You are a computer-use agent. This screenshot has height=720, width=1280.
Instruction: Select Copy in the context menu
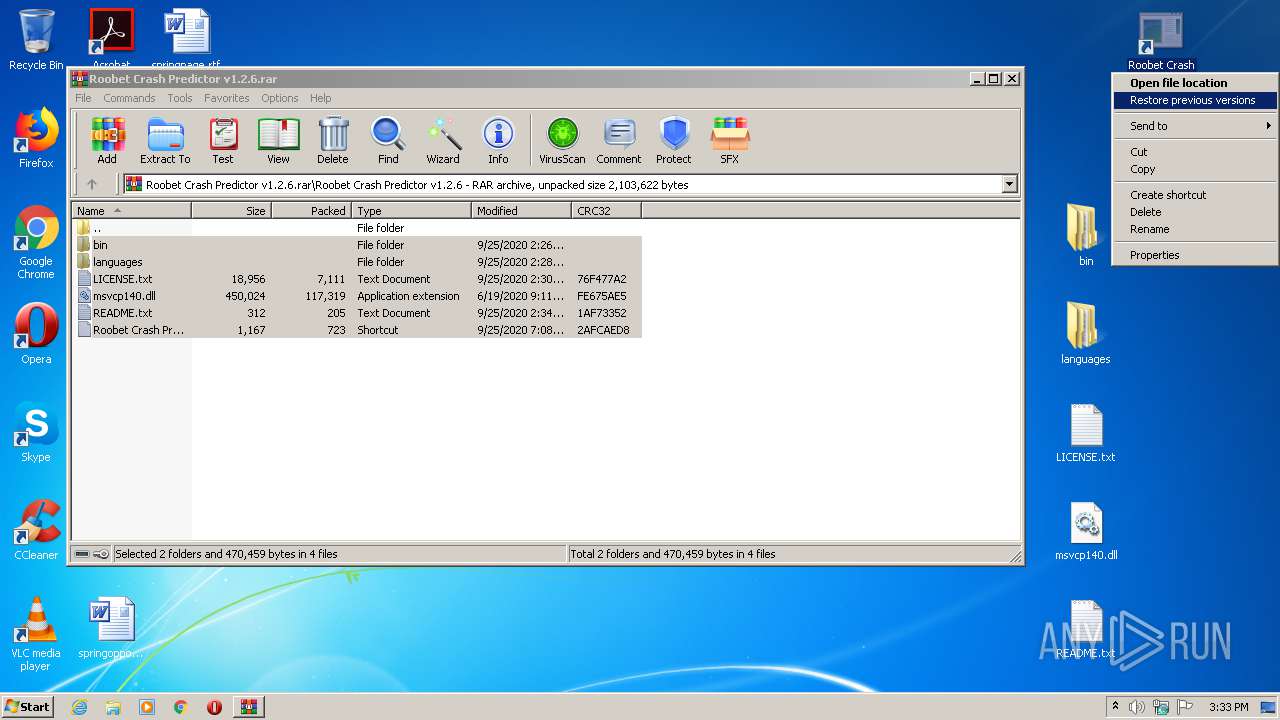click(x=1195, y=169)
